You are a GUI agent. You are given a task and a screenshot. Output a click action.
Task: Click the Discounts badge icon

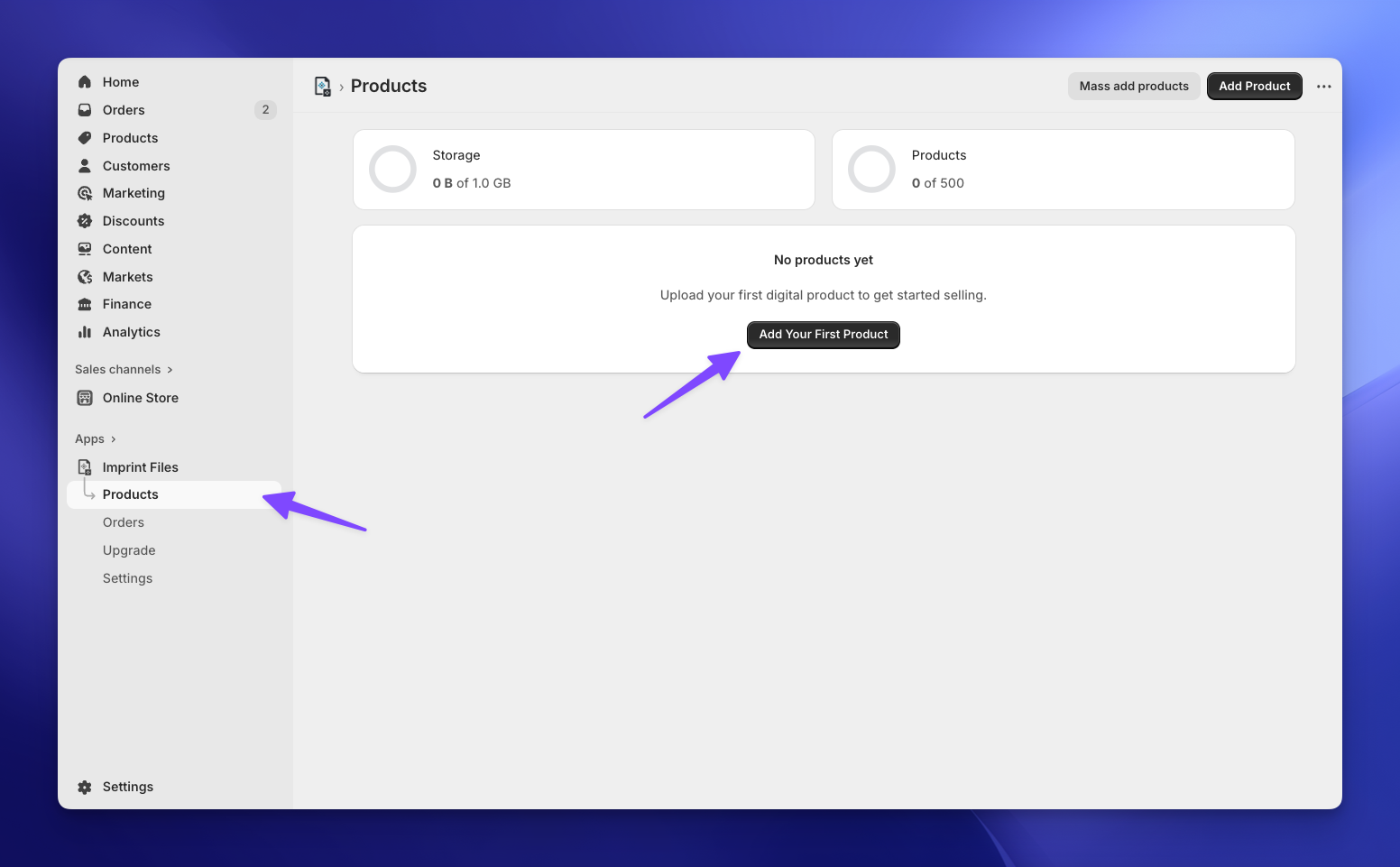84,220
